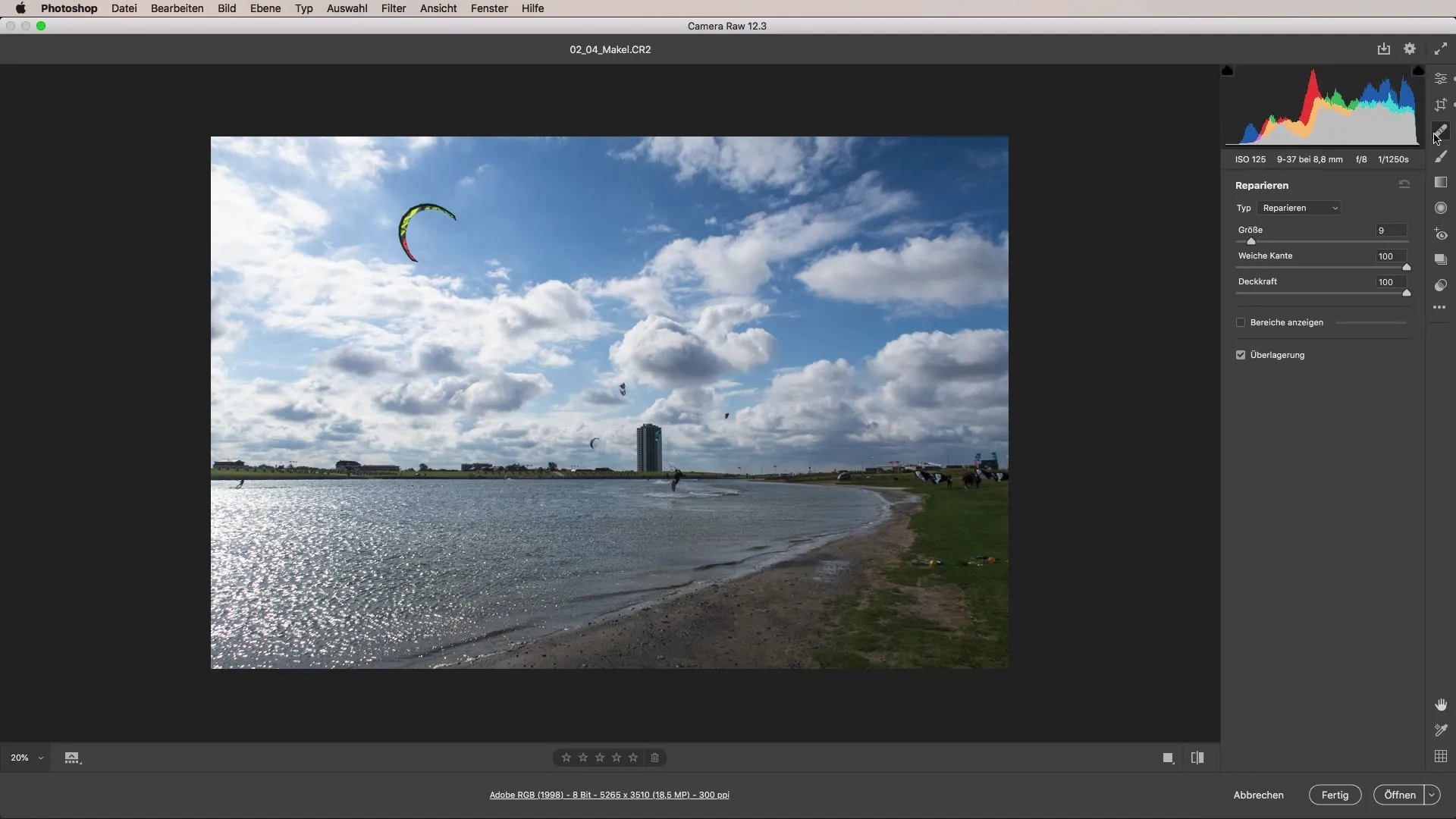Set rating to five stars
The width and height of the screenshot is (1456, 819).
point(633,758)
